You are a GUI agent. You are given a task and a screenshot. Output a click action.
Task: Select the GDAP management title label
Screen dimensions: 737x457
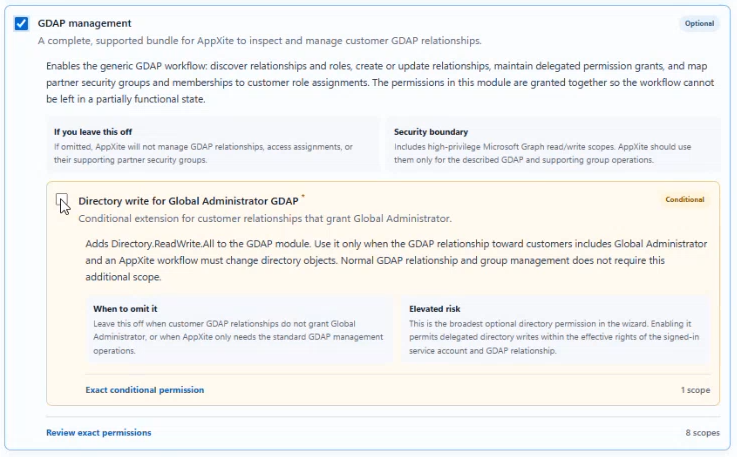pos(85,23)
